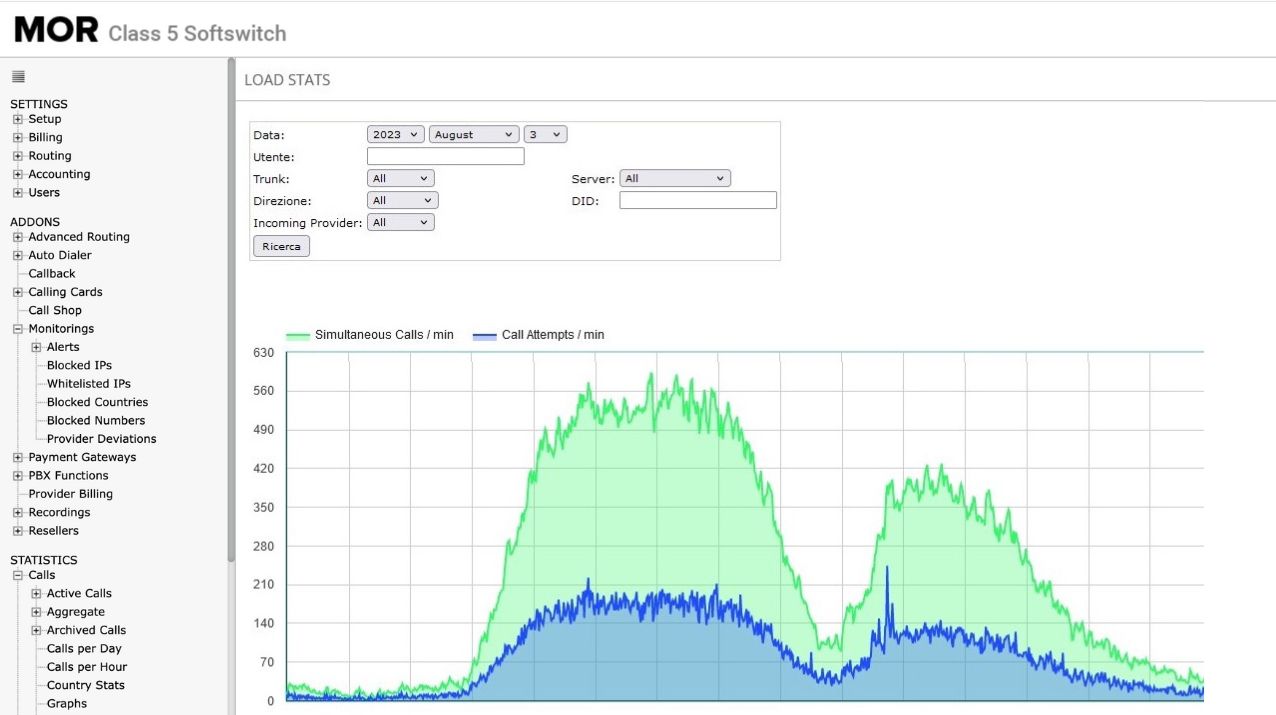Expand Advanced Routing using its plus icon

tap(16, 237)
